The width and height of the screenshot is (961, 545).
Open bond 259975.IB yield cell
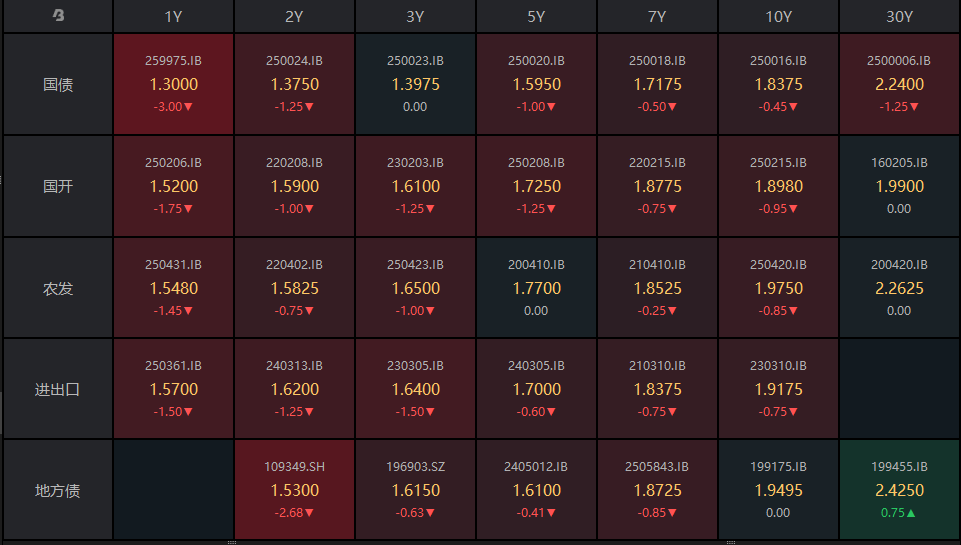coord(174,85)
